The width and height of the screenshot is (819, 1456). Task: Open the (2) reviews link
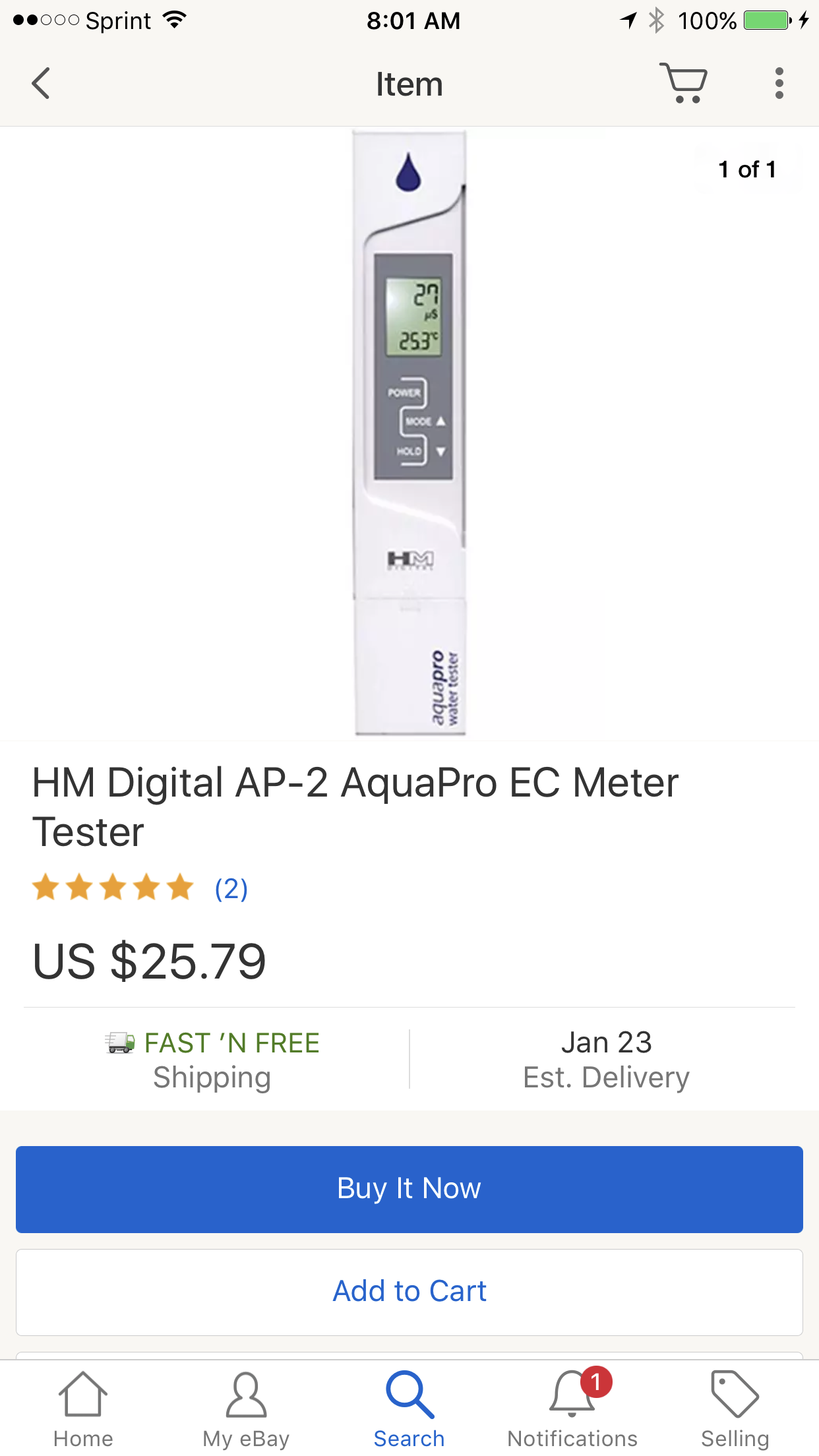[231, 888]
